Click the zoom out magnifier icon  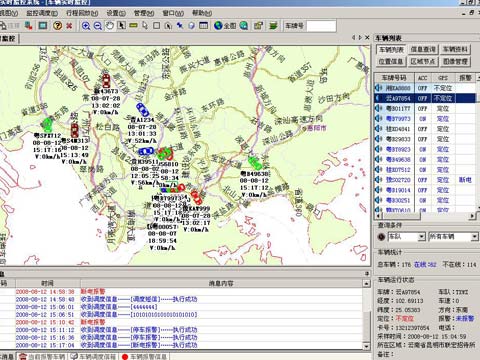point(98,26)
